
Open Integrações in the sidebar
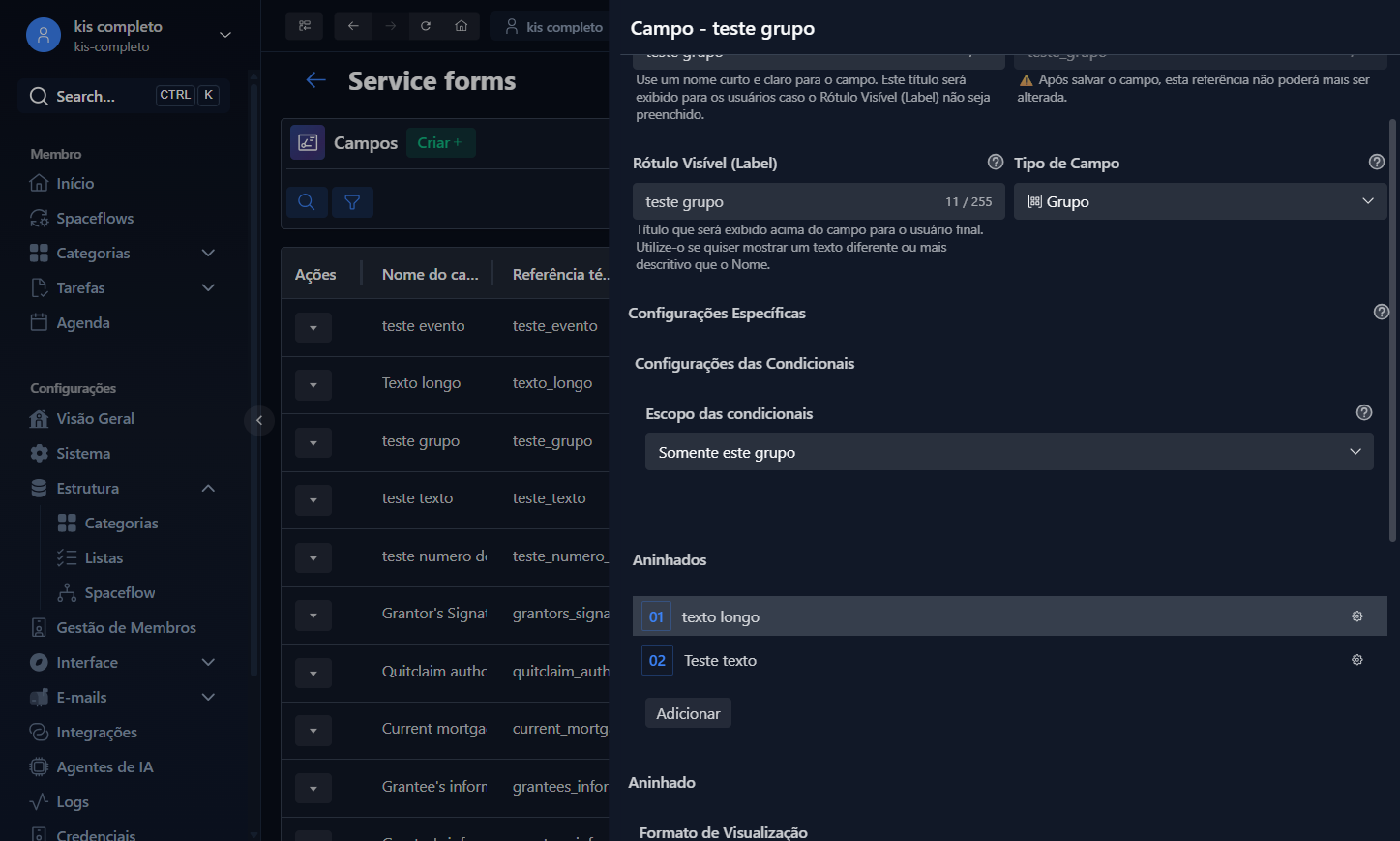point(97,732)
